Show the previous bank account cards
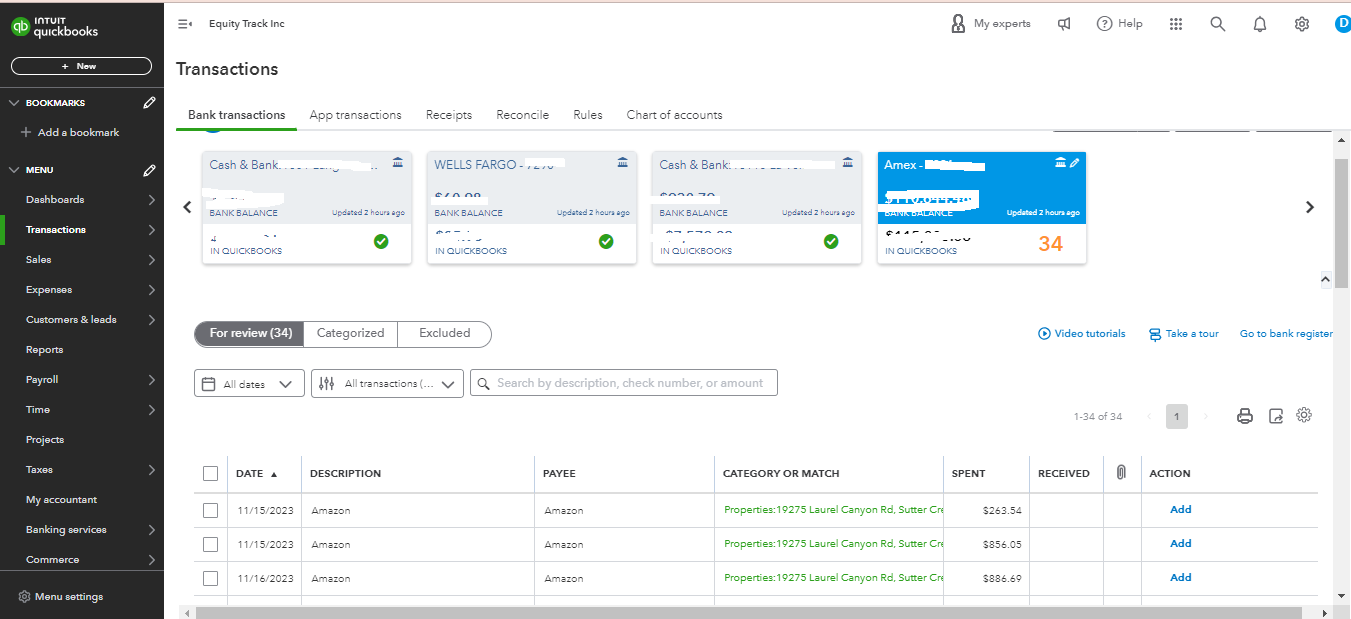Image resolution: width=1351 pixels, height=619 pixels. (187, 207)
